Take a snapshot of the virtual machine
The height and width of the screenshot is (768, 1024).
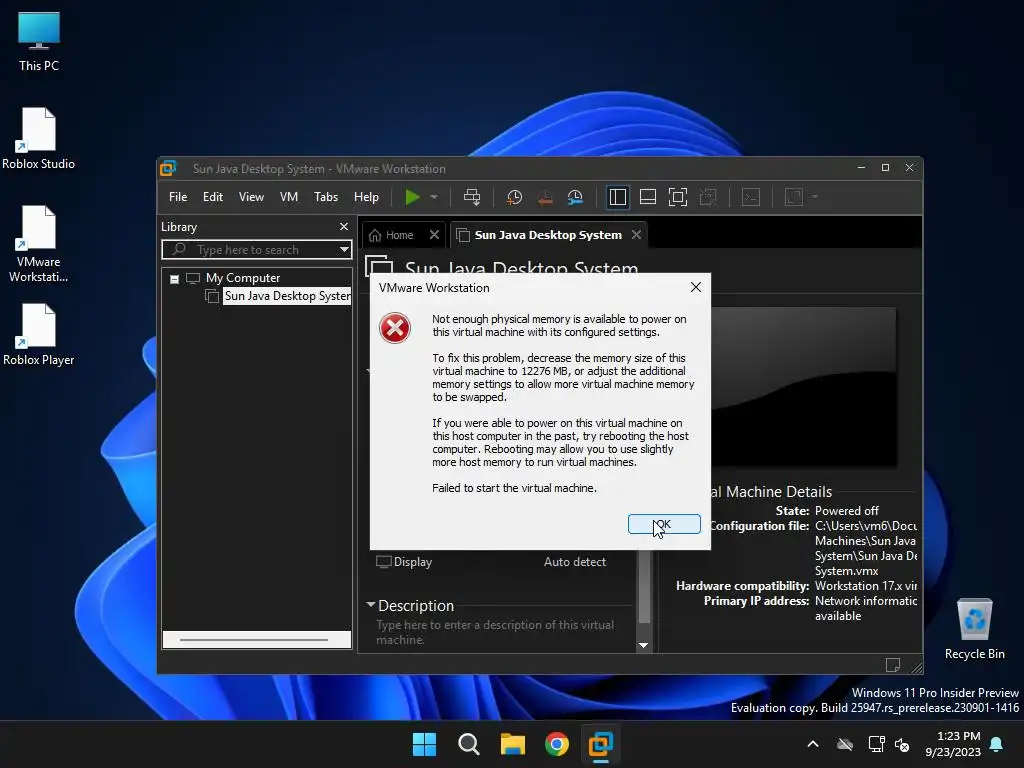pyautogui.click(x=515, y=197)
